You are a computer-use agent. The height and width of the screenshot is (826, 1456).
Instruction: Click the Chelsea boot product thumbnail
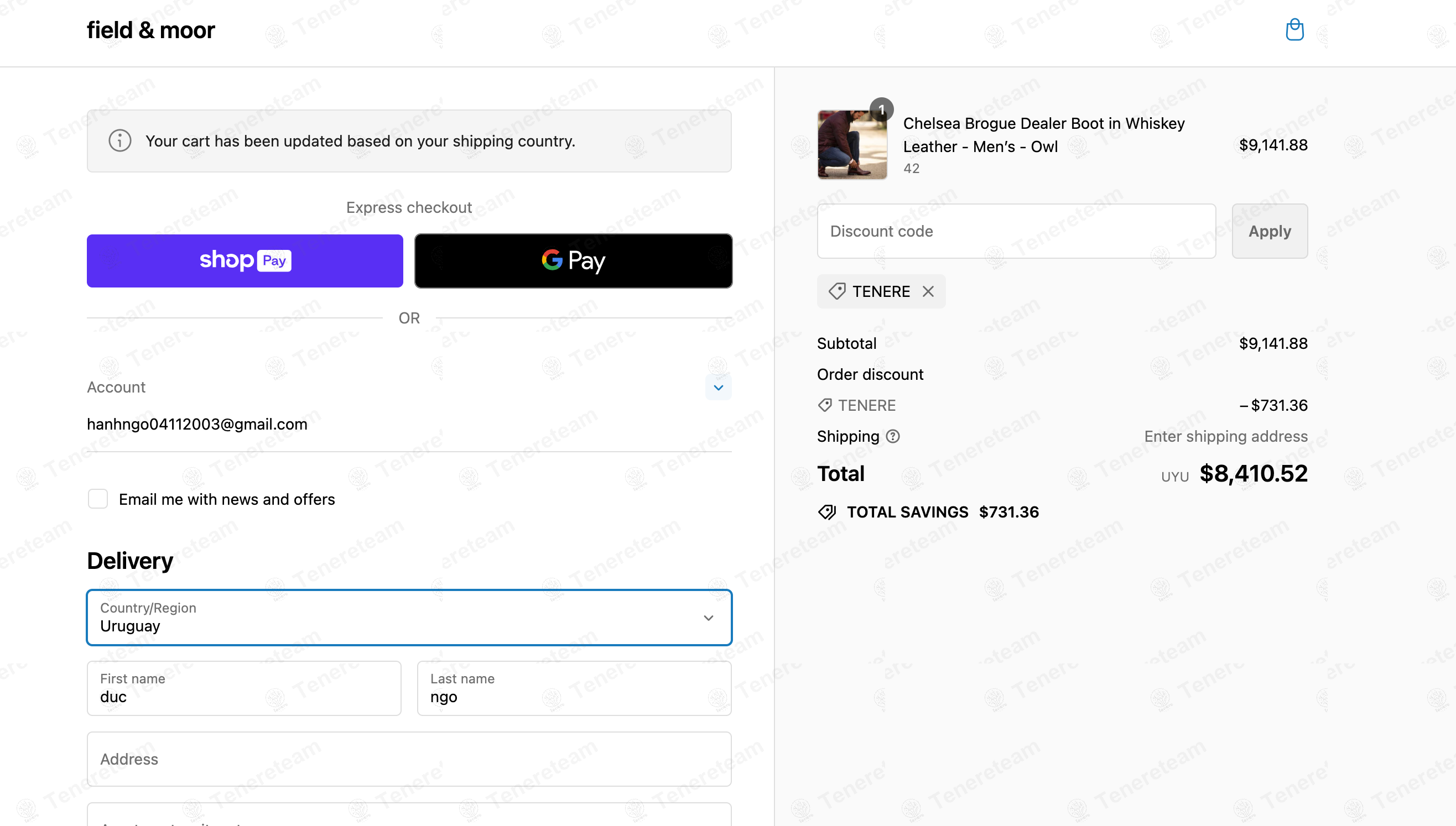[852, 145]
